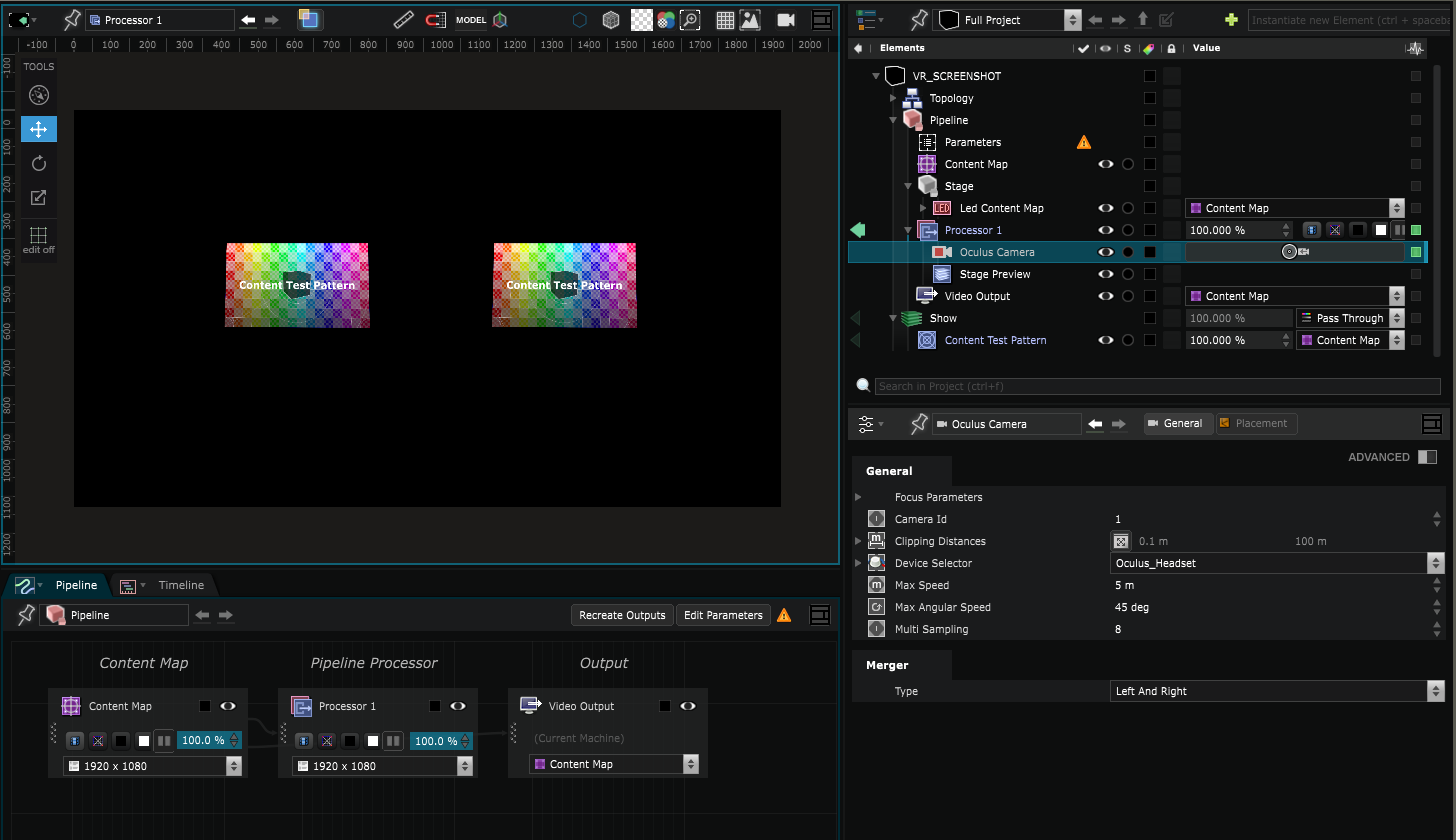Expand the Led Content Map node
The height and width of the screenshot is (840, 1456).
pos(923,208)
